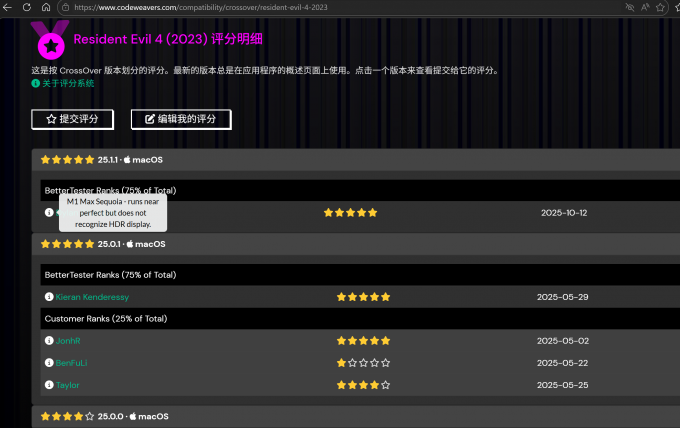Viewport: 680px width, 428px height.
Task: Click the 编辑我的评分 button
Action: (181, 119)
